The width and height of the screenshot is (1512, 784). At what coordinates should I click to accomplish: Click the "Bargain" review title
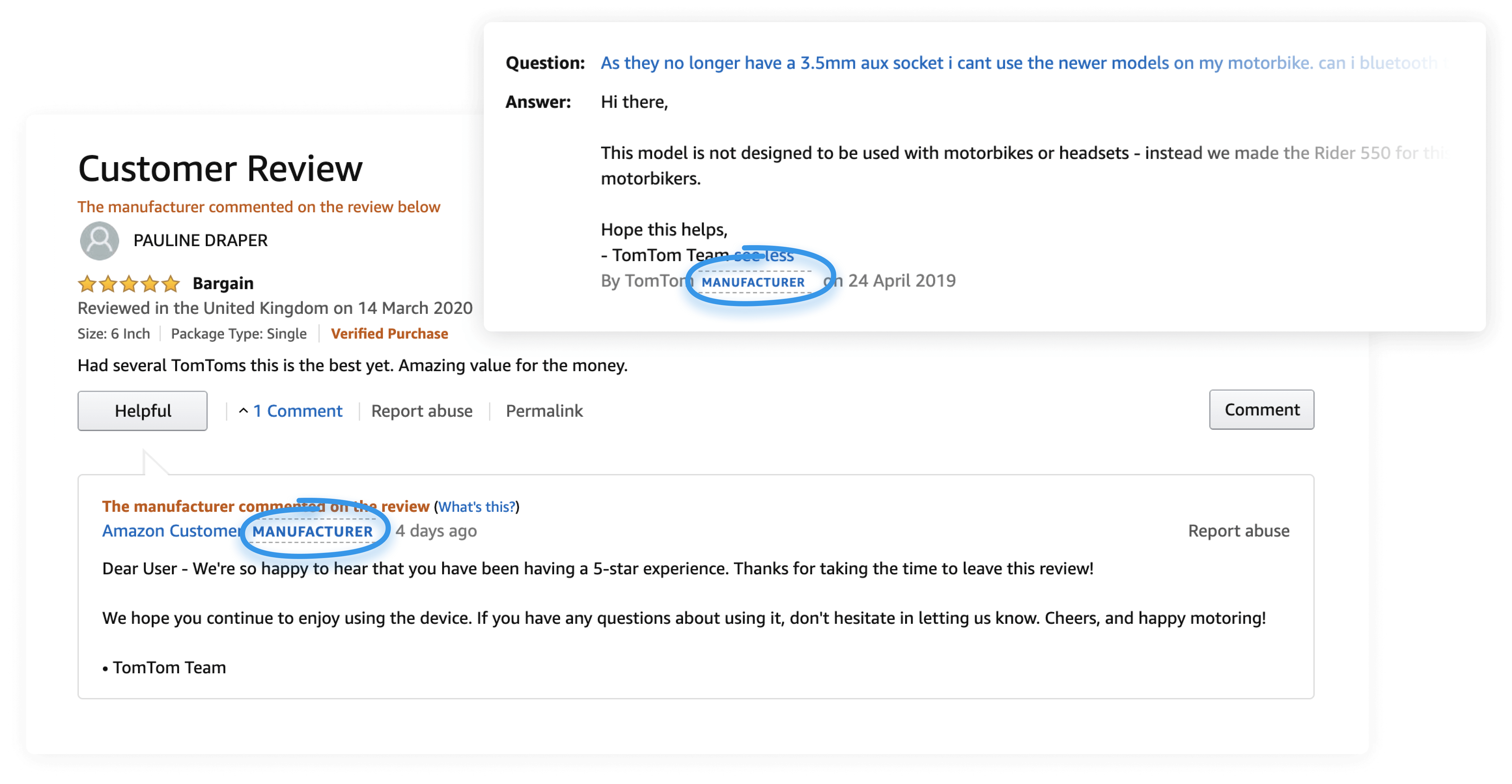coord(223,284)
